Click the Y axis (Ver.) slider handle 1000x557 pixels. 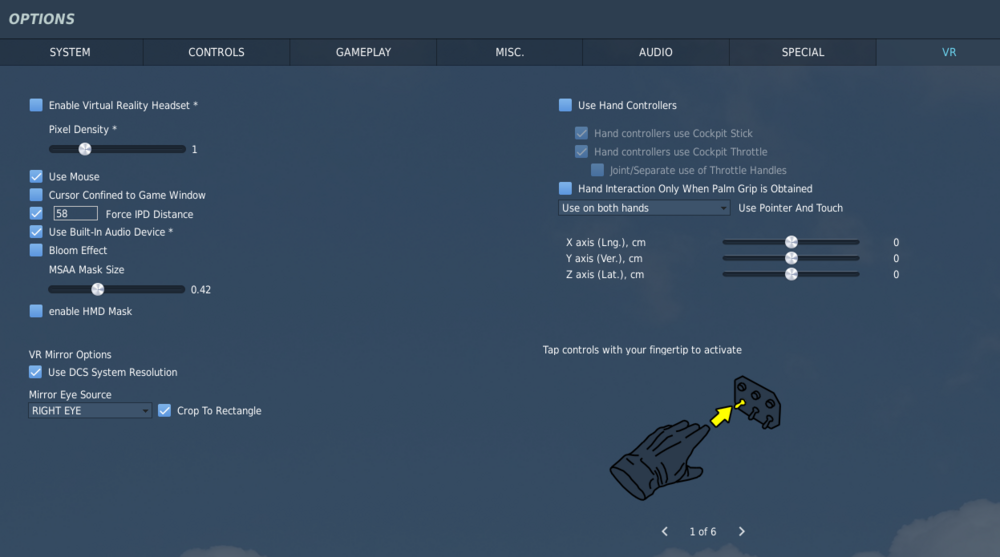791,258
